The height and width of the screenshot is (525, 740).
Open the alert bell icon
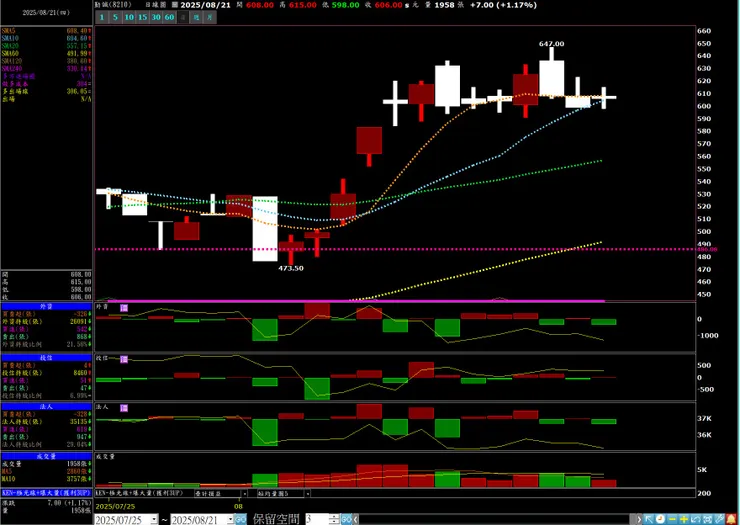click(731, 519)
